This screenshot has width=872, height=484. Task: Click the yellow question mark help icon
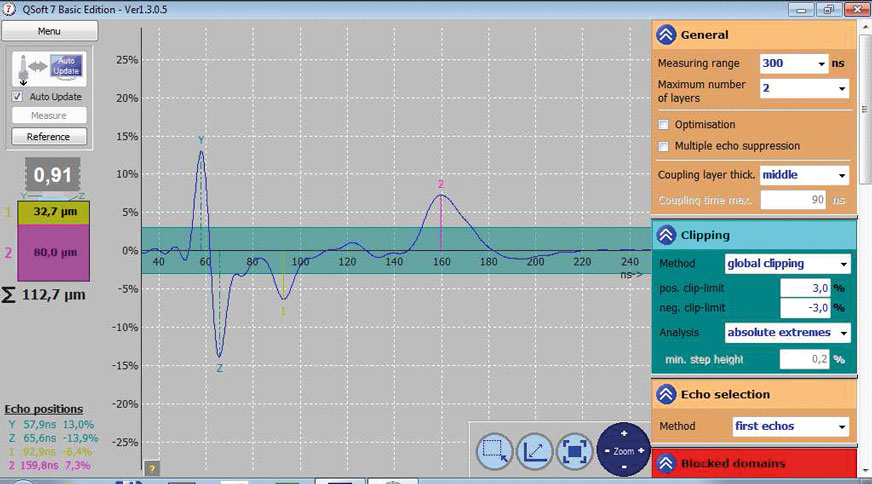click(x=152, y=468)
